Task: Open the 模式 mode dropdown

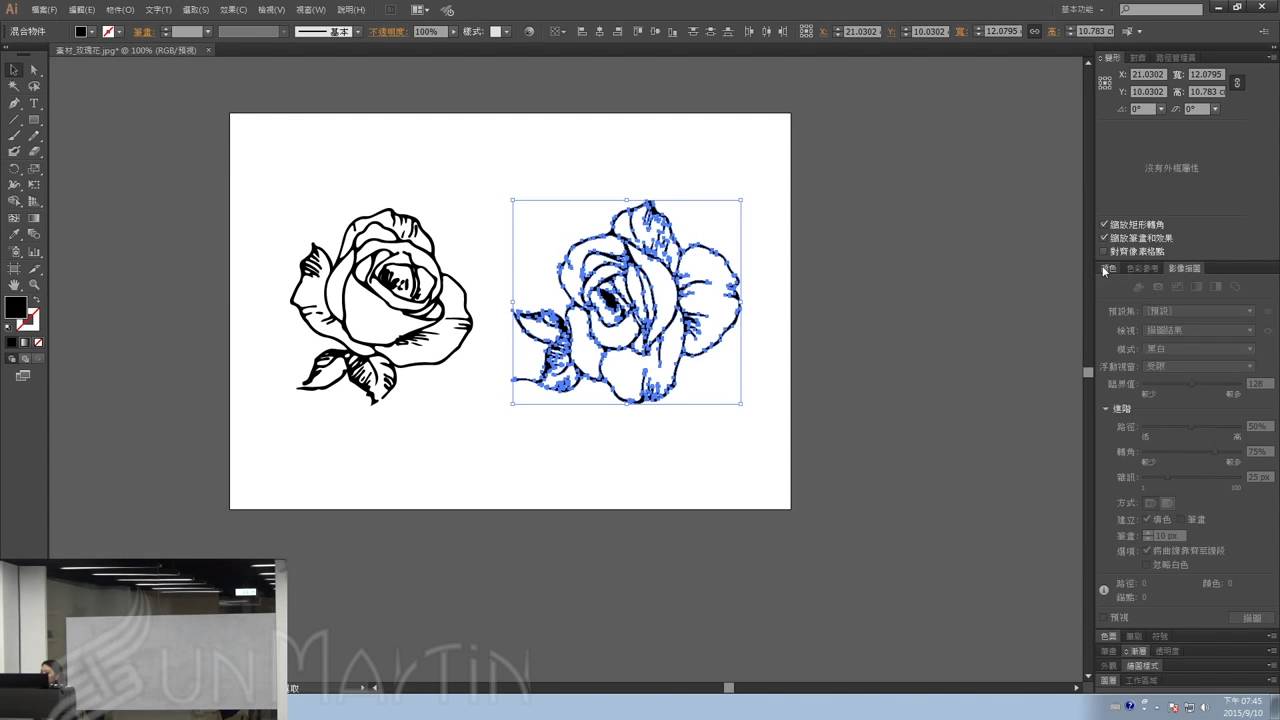Action: click(x=1199, y=348)
